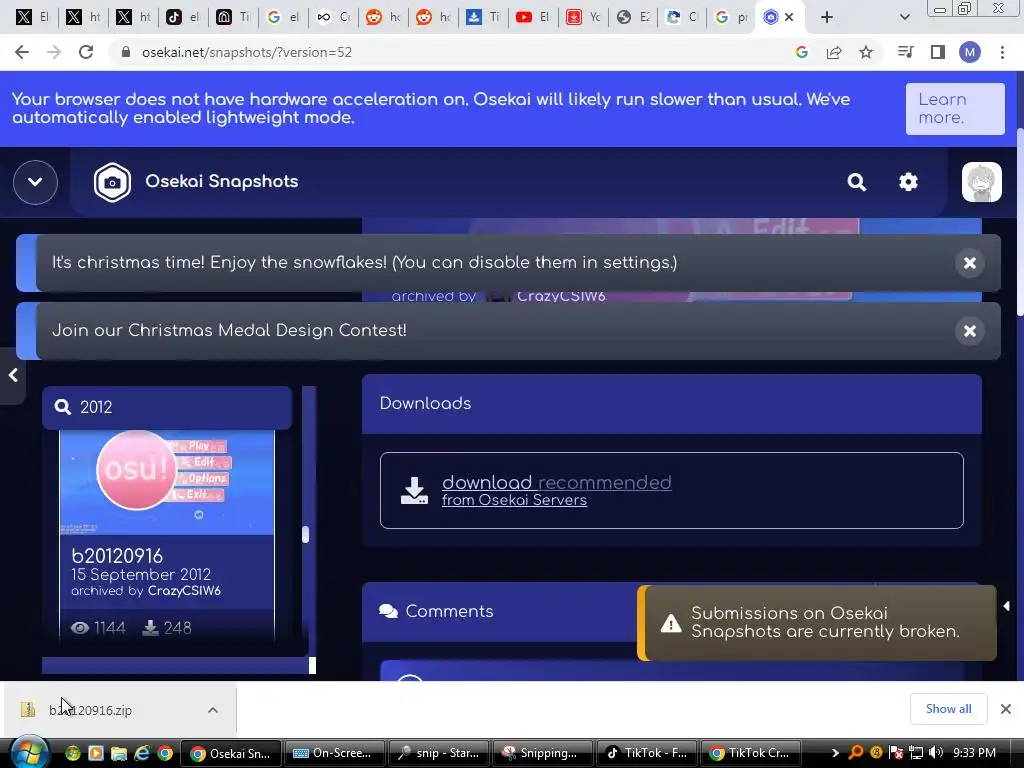Share this page via the share icon
Image resolution: width=1024 pixels, height=768 pixels.
tap(834, 52)
